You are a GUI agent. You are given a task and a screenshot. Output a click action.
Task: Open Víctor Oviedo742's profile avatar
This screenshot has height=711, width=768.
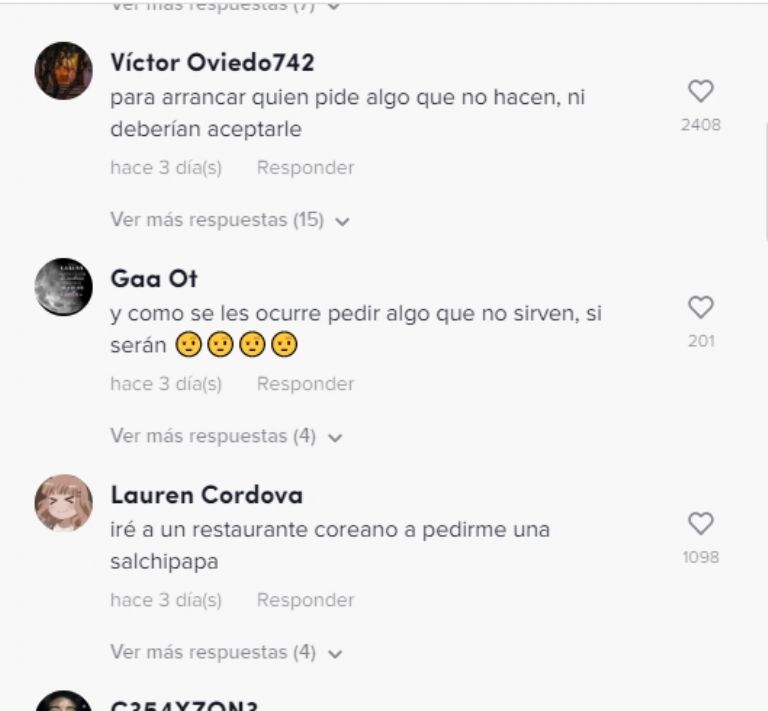click(x=64, y=71)
